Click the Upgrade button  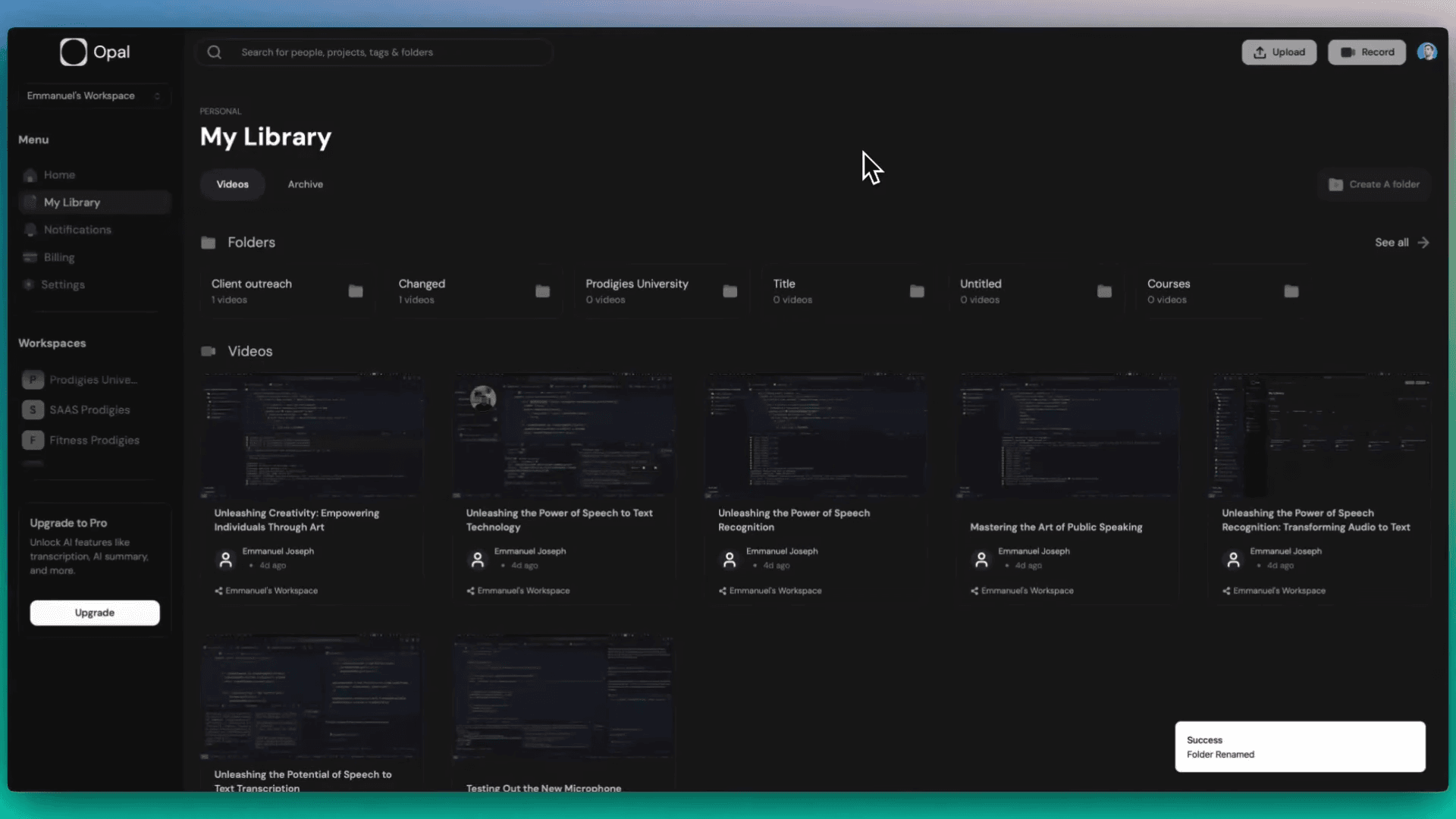click(95, 613)
